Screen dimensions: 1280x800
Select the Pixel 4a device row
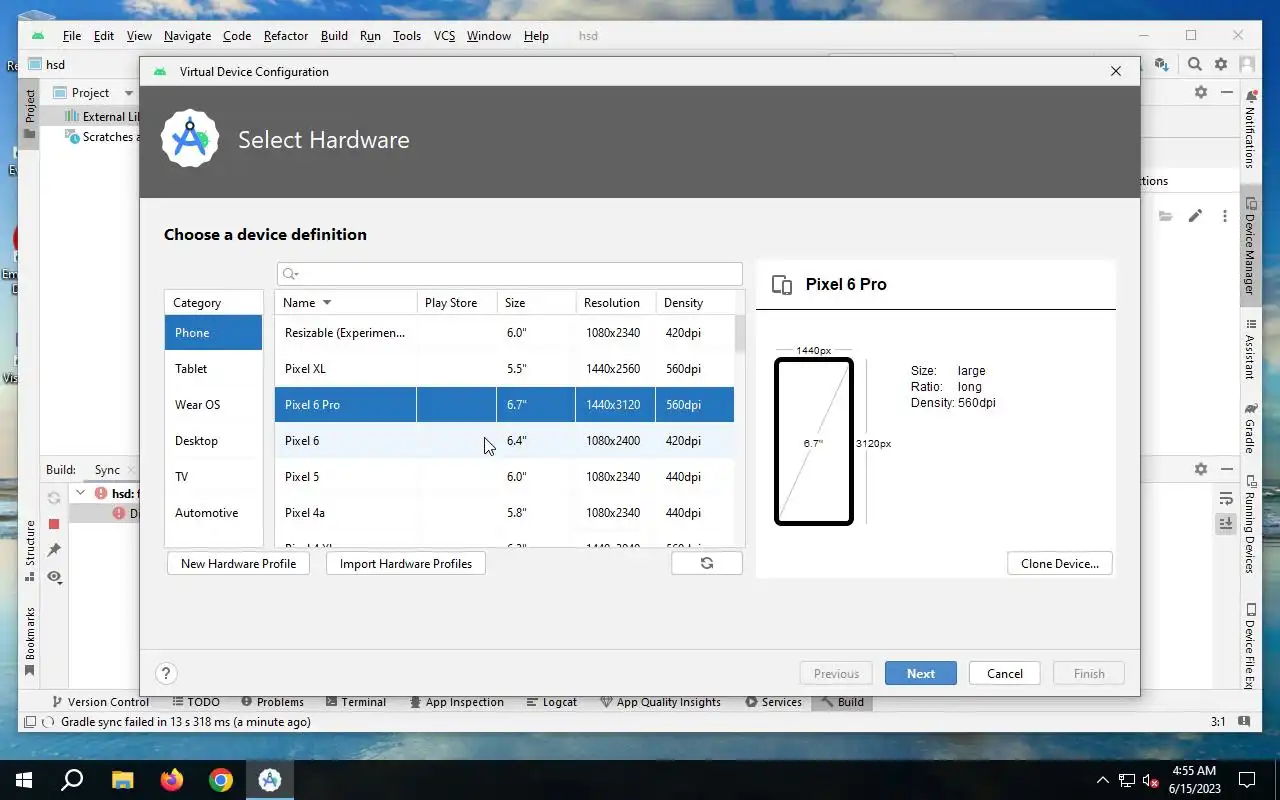504,513
